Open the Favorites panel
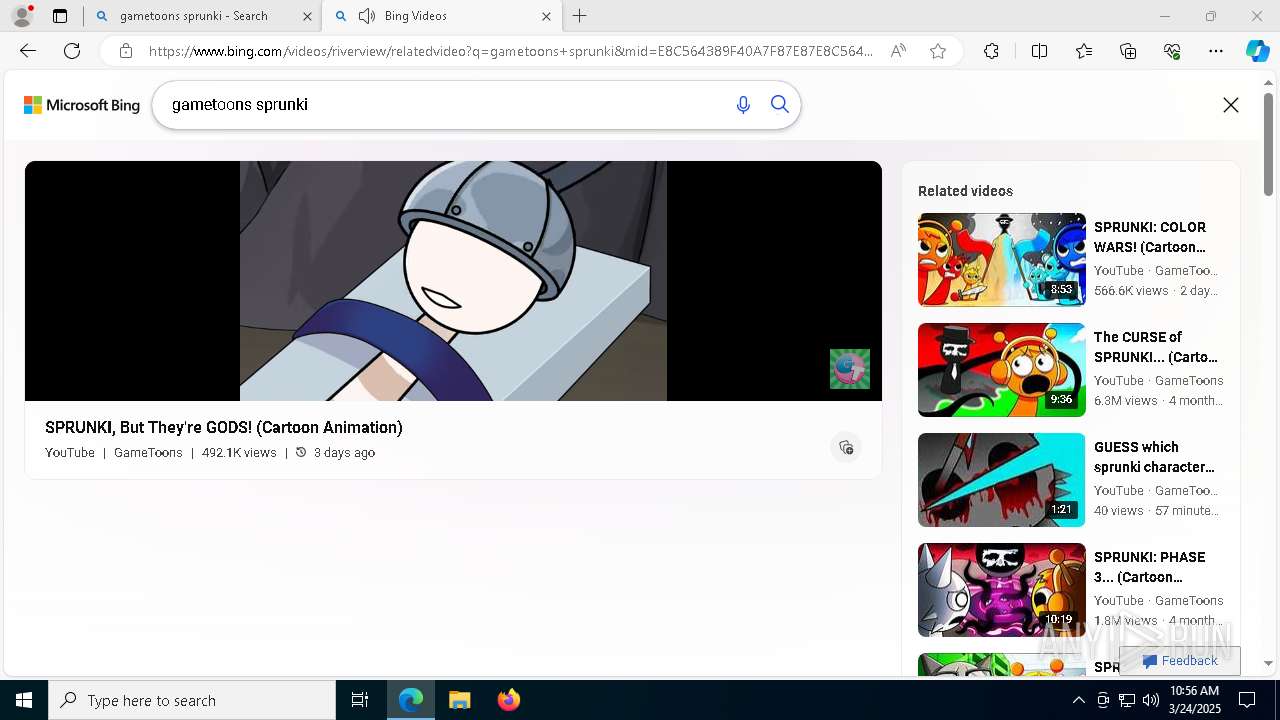 pos(1084,51)
